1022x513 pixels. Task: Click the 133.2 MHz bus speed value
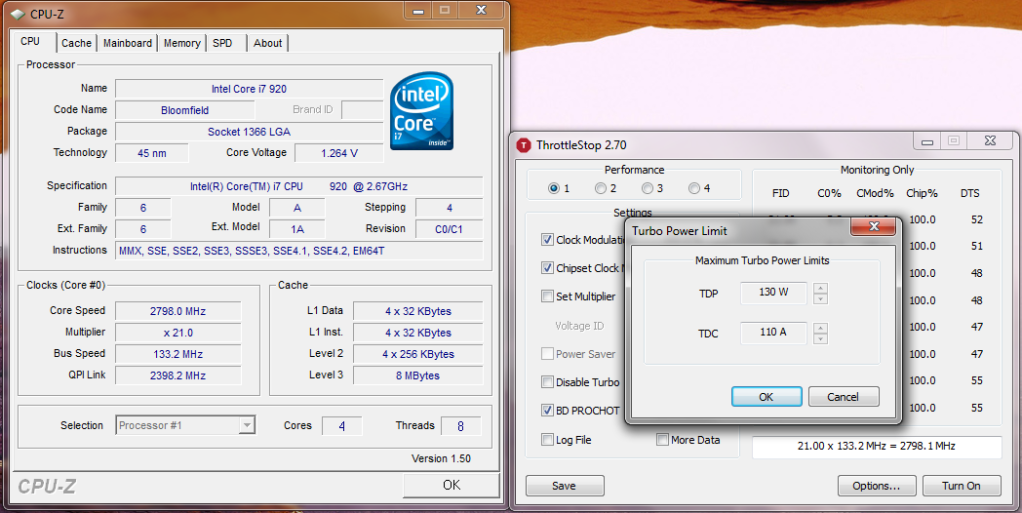(178, 354)
